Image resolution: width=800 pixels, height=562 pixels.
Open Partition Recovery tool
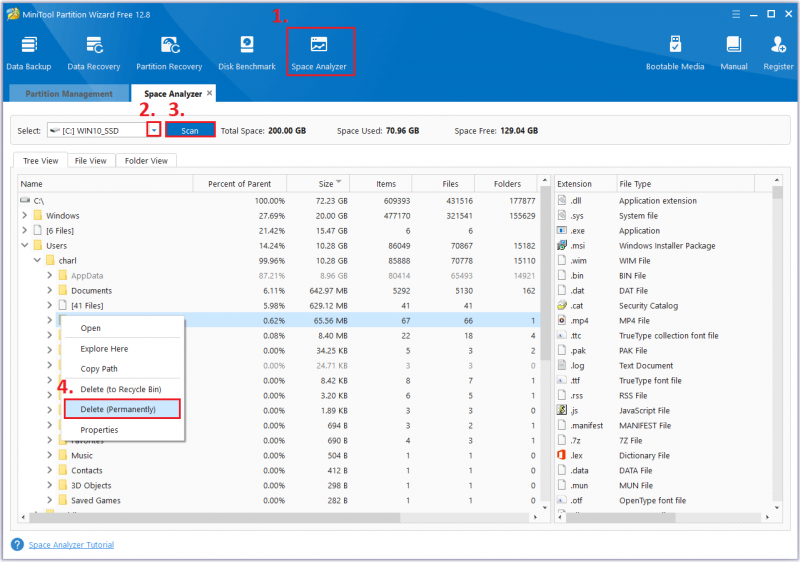pyautogui.click(x=169, y=53)
